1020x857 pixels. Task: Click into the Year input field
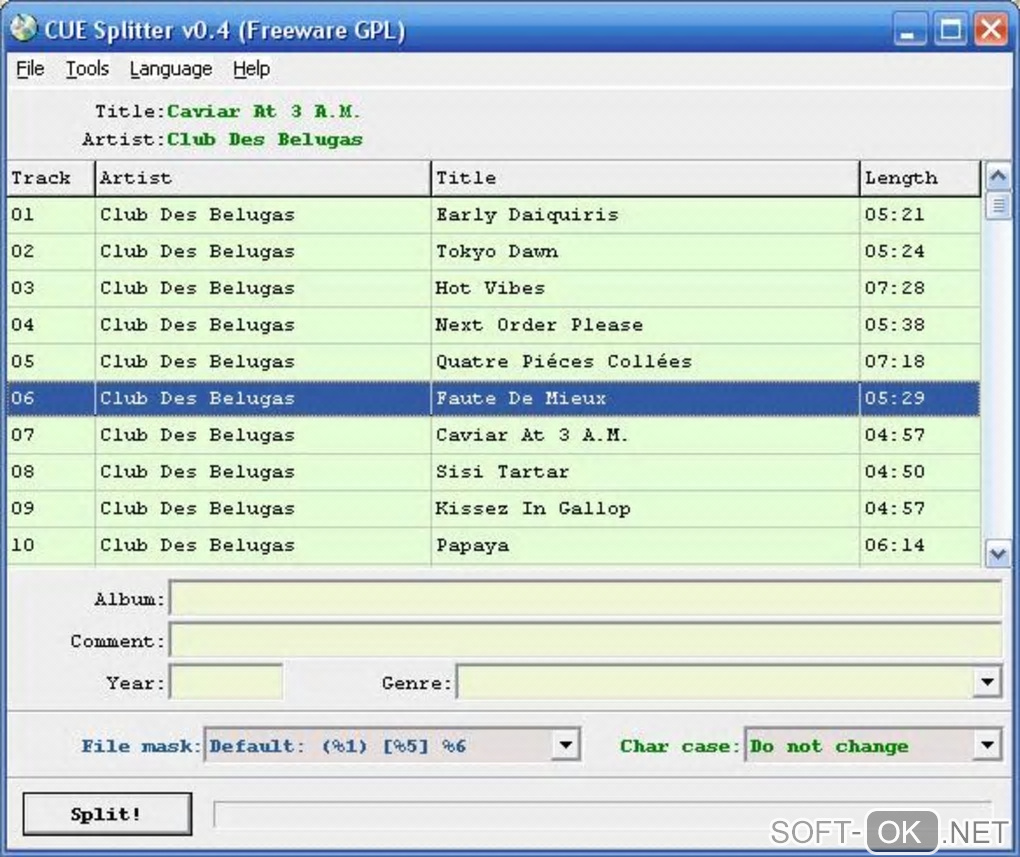(226, 682)
